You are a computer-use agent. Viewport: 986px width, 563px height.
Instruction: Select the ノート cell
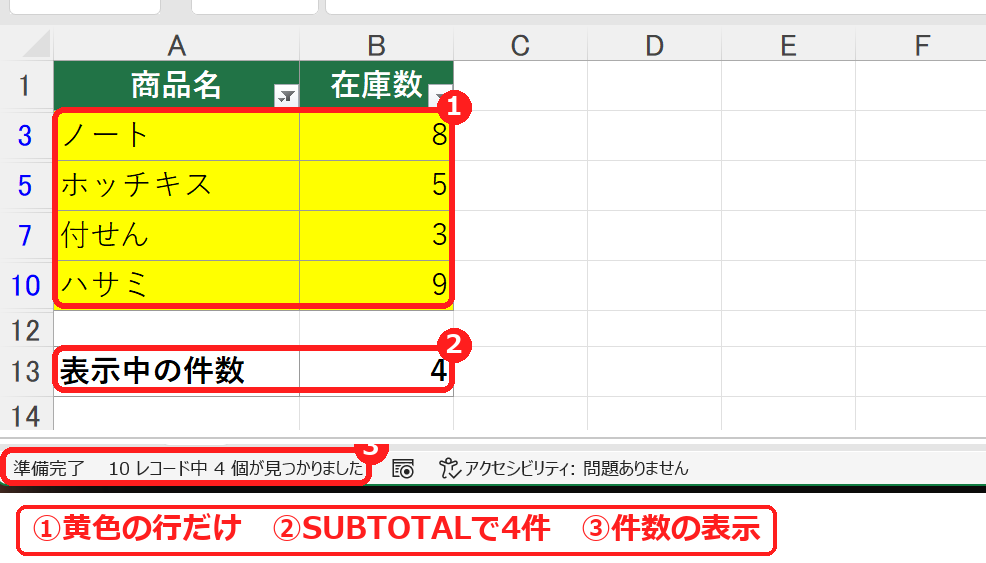[x=177, y=135]
